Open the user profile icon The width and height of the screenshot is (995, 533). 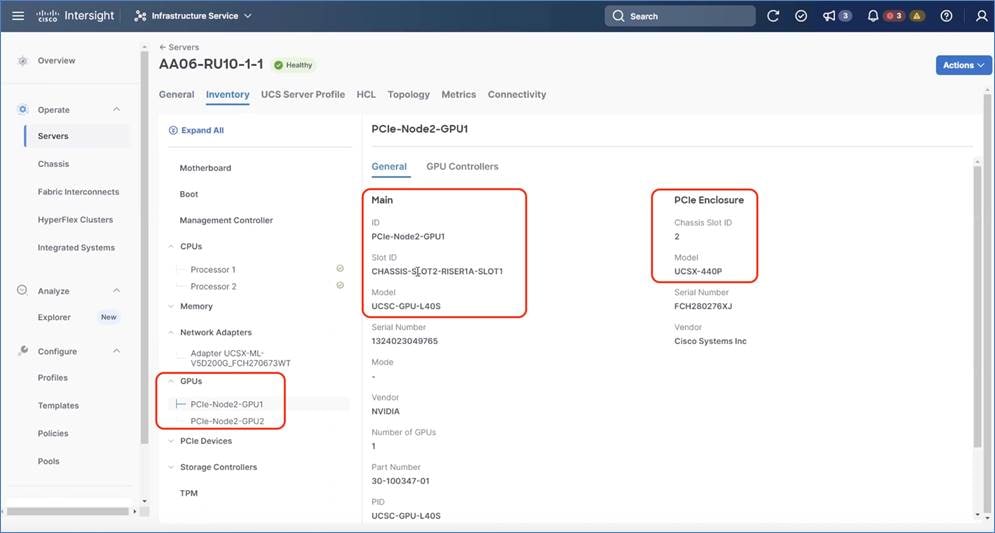pos(981,16)
